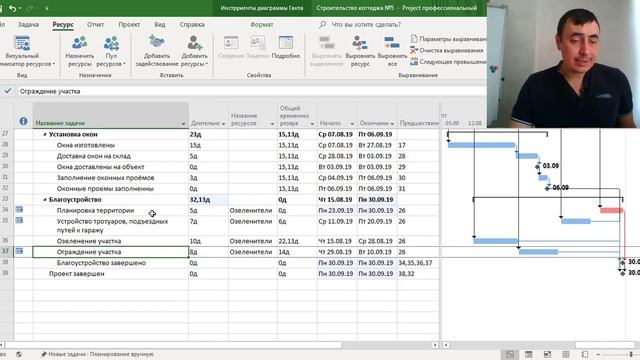Click the Undo arrow in title bar

[13, 8]
